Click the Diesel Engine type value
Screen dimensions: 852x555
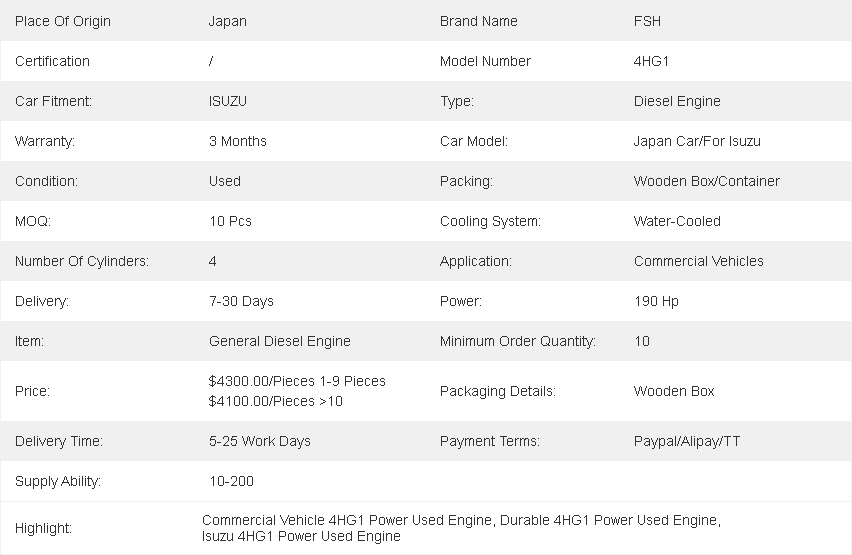click(677, 102)
